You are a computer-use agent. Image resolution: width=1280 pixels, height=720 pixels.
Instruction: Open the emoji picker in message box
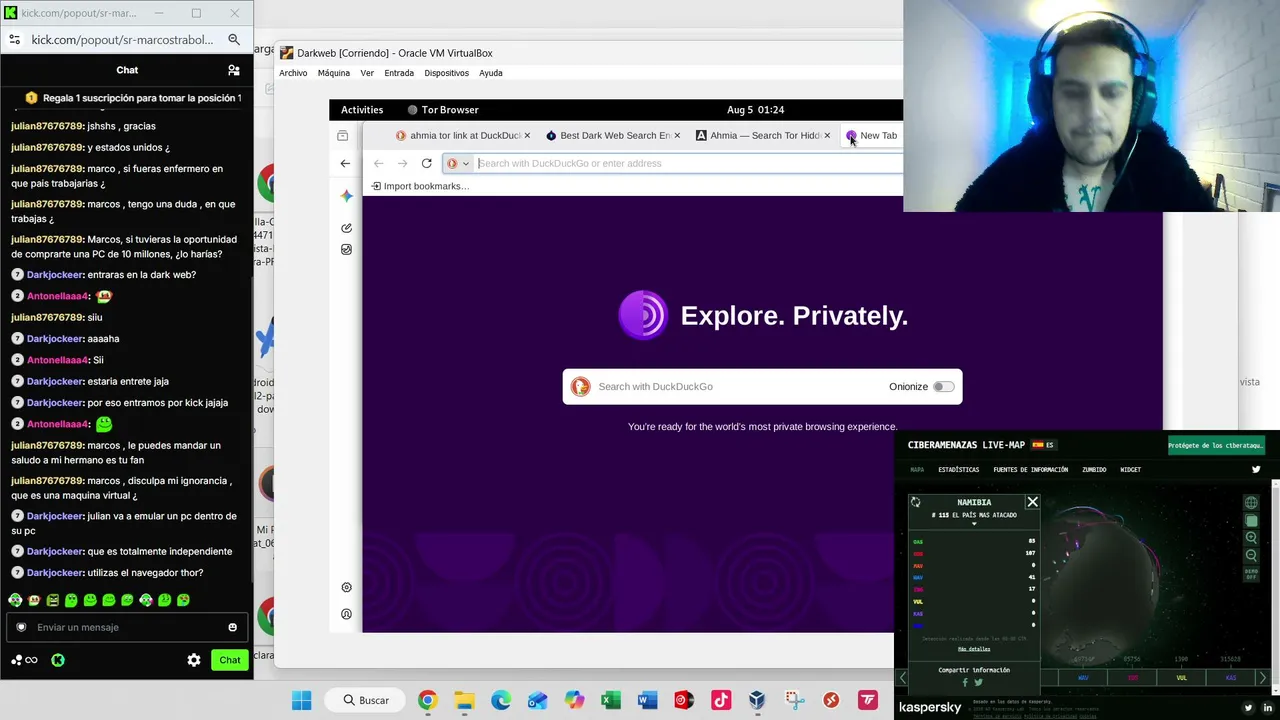click(x=233, y=627)
